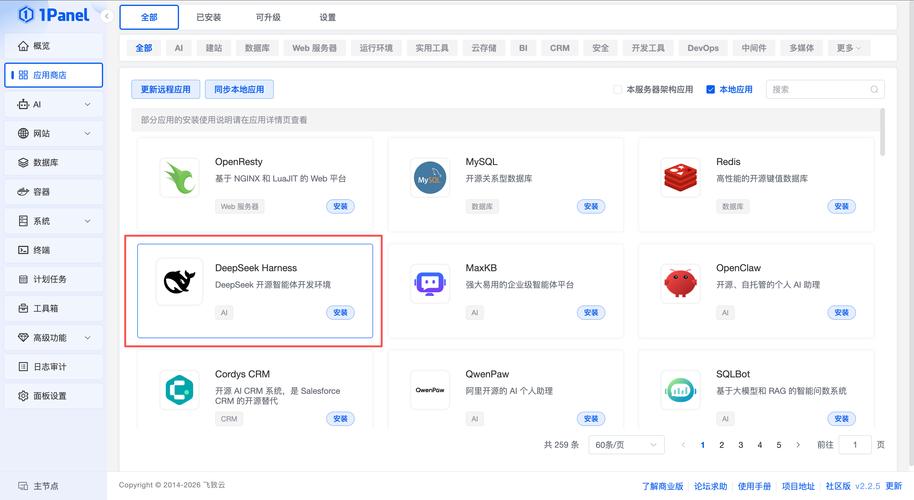The image size is (914, 500).
Task: Open 计划任务 scheduled tasks
Action: (54, 279)
